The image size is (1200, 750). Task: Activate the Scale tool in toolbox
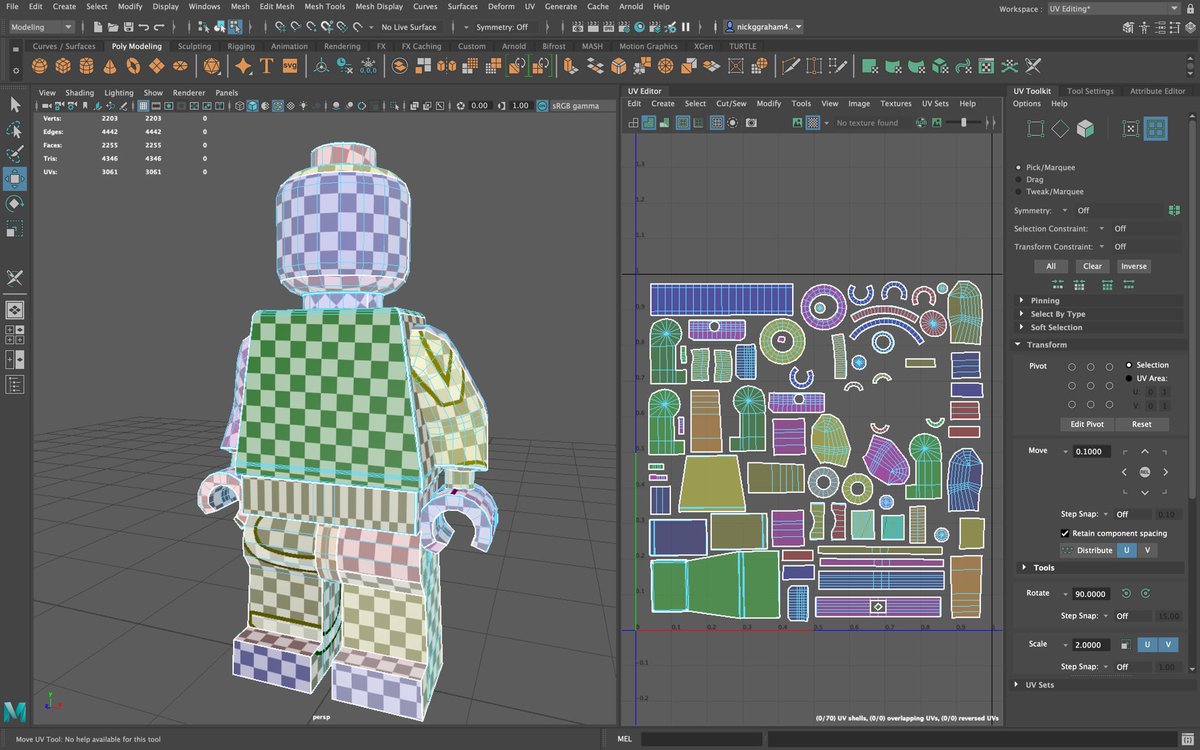(x=15, y=229)
